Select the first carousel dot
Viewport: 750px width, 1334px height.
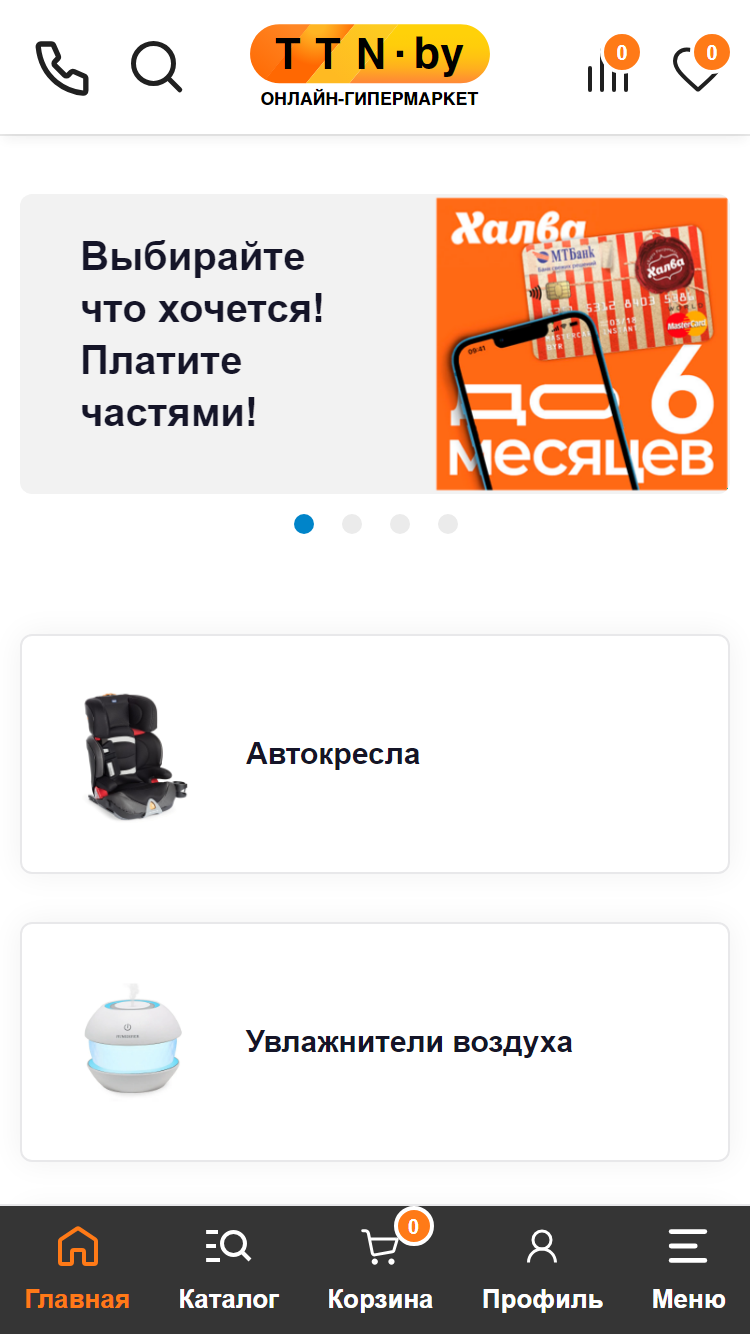coord(304,524)
